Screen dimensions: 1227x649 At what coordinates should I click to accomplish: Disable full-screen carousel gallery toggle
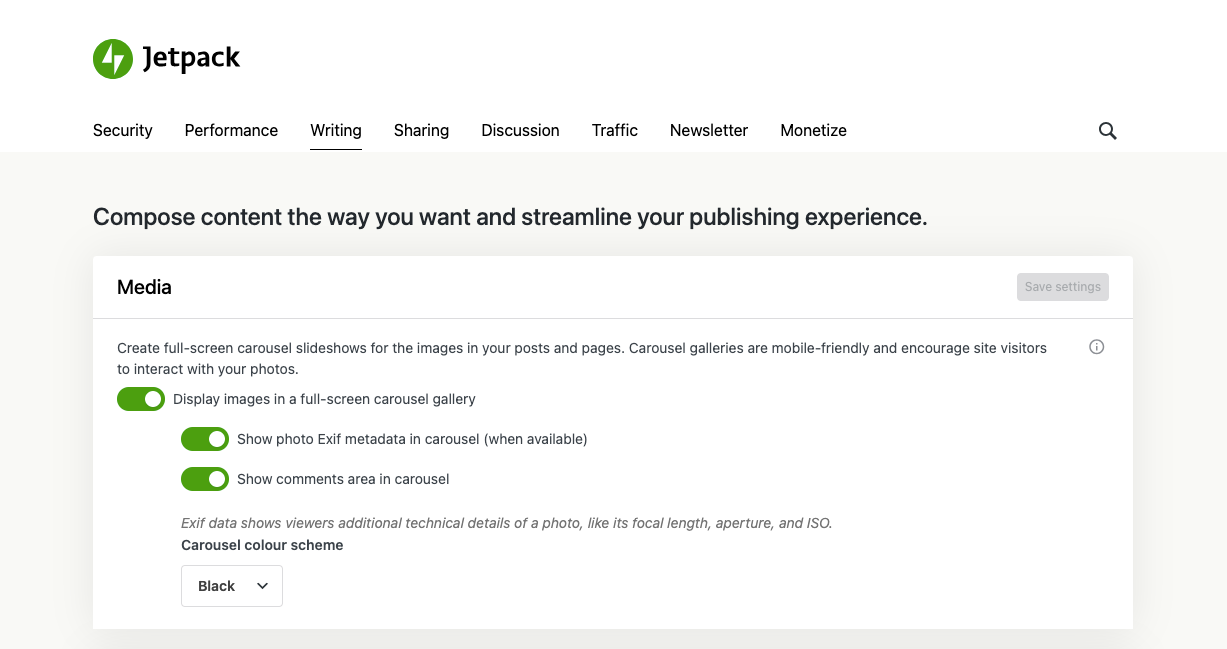141,399
